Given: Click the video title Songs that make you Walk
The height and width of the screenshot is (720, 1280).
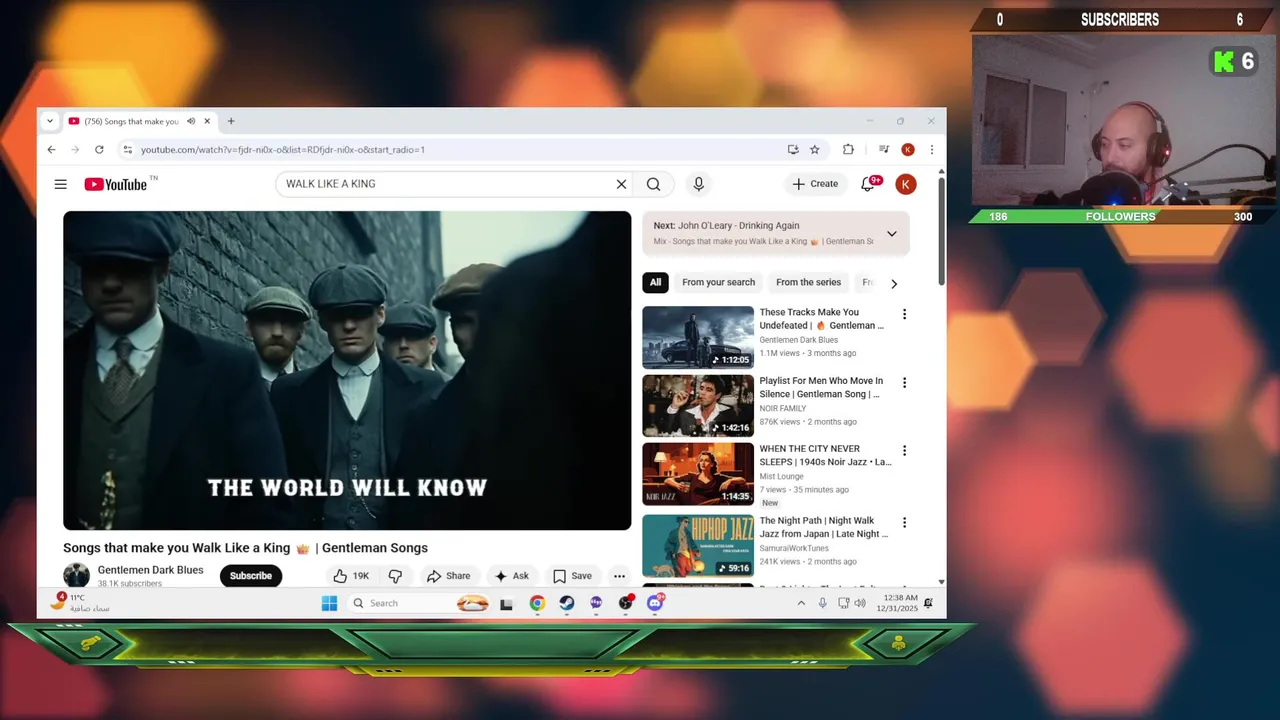Looking at the screenshot, I should pos(245,548).
